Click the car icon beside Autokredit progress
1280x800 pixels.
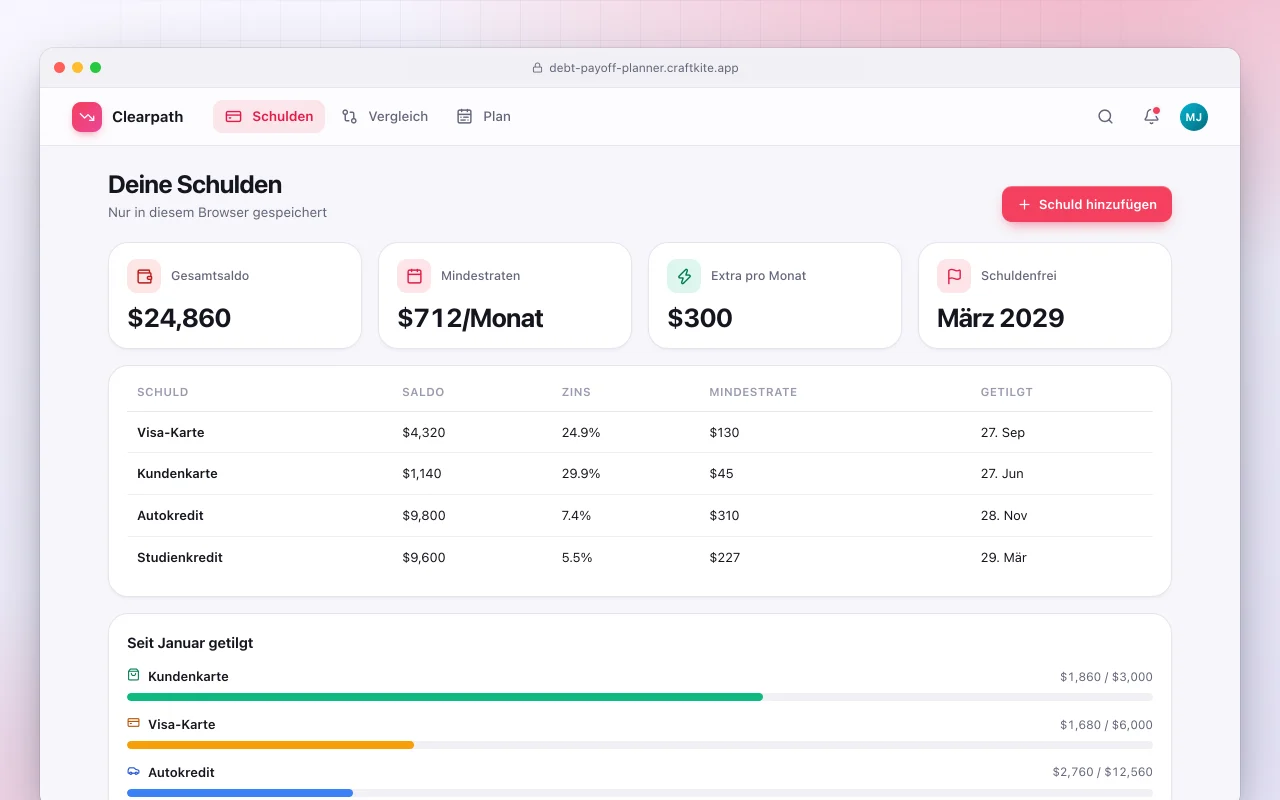point(134,771)
